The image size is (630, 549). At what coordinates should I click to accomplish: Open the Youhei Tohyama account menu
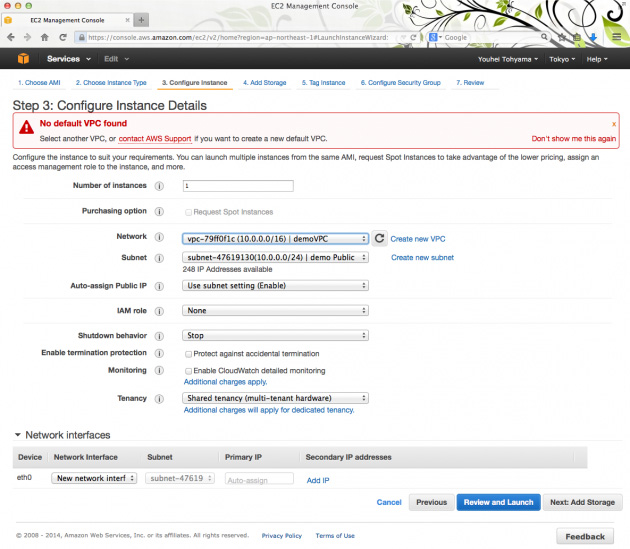507,59
